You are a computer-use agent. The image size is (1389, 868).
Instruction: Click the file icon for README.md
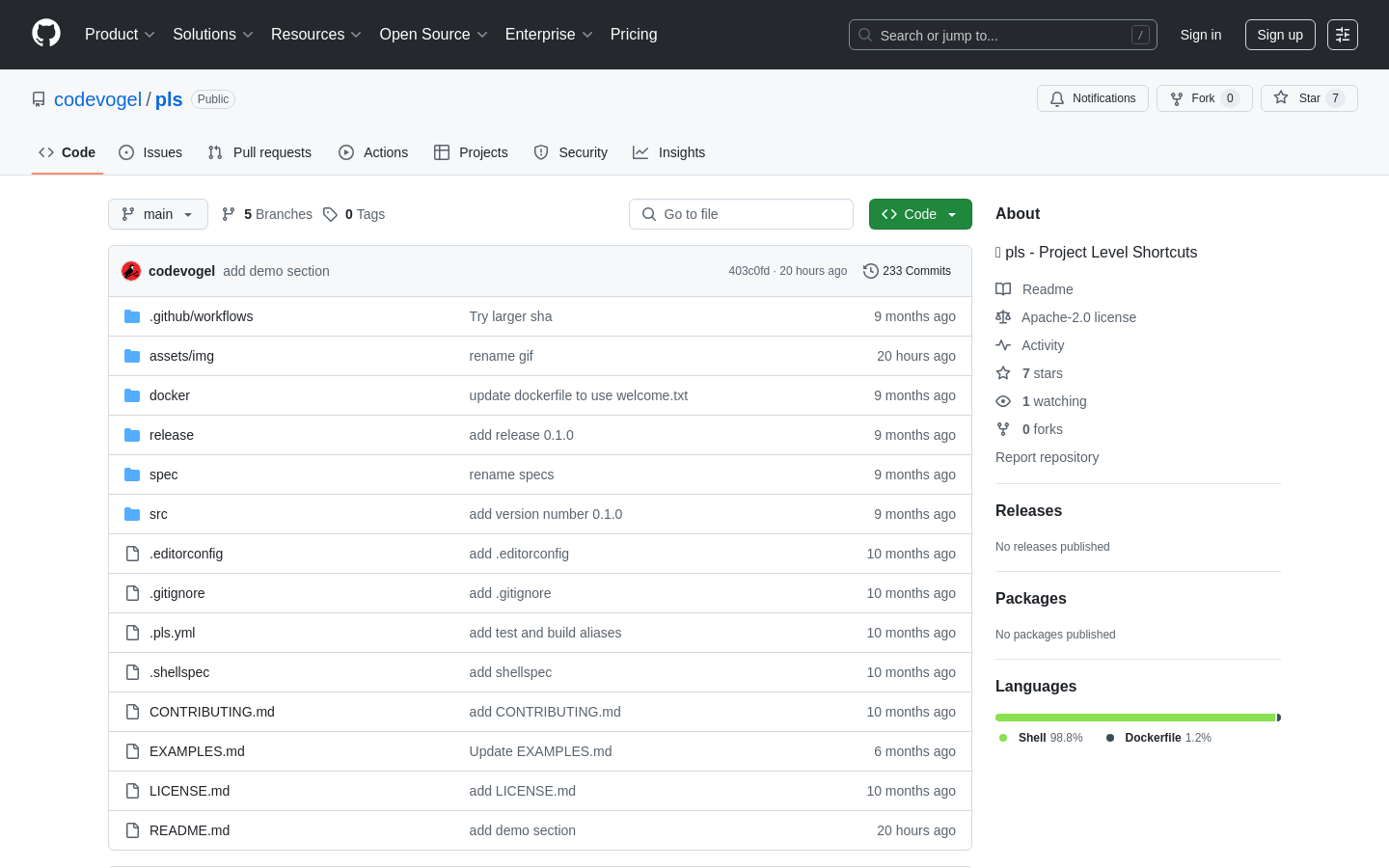[132, 830]
